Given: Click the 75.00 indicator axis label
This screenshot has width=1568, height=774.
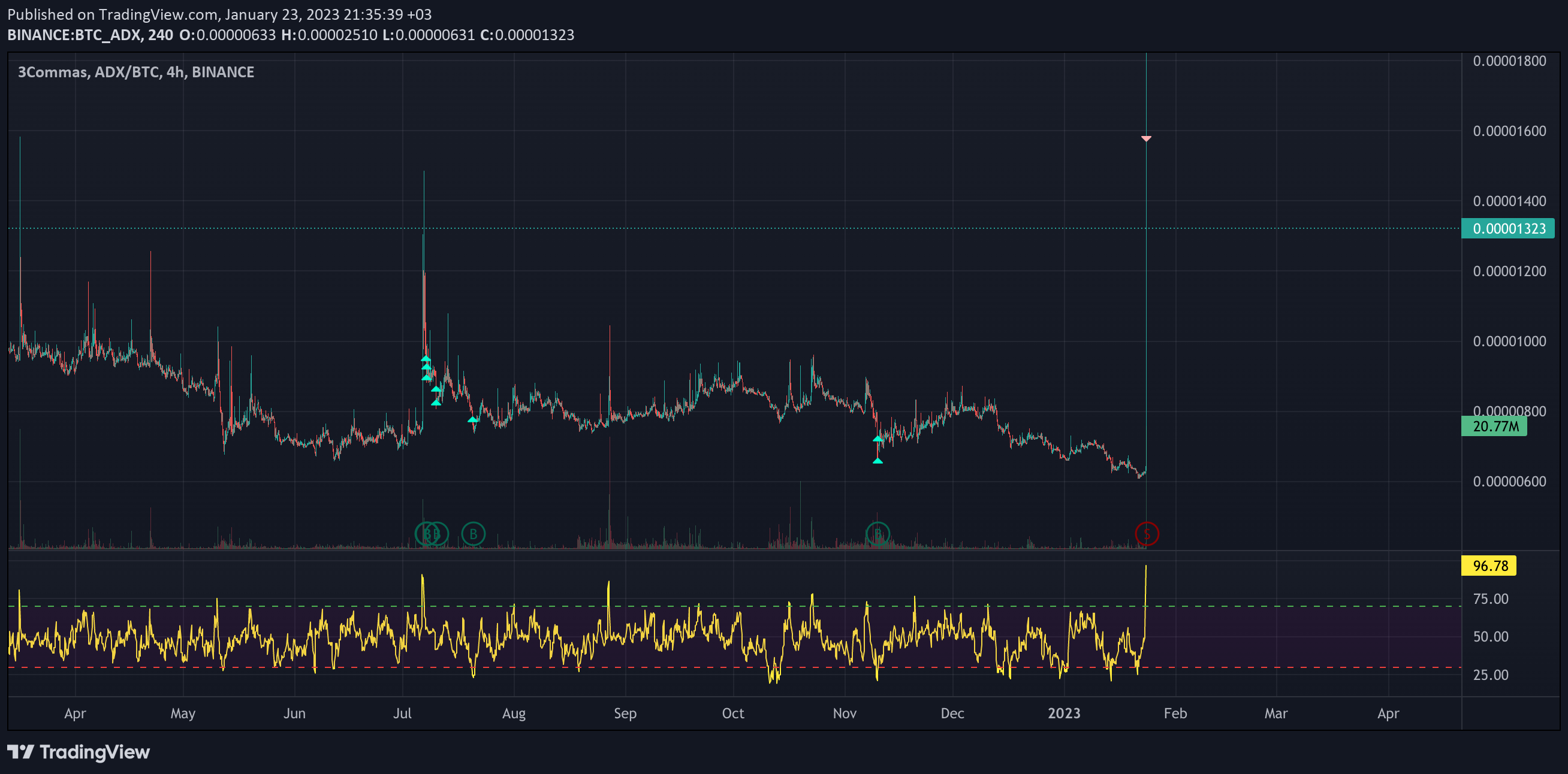Looking at the screenshot, I should coord(1490,598).
